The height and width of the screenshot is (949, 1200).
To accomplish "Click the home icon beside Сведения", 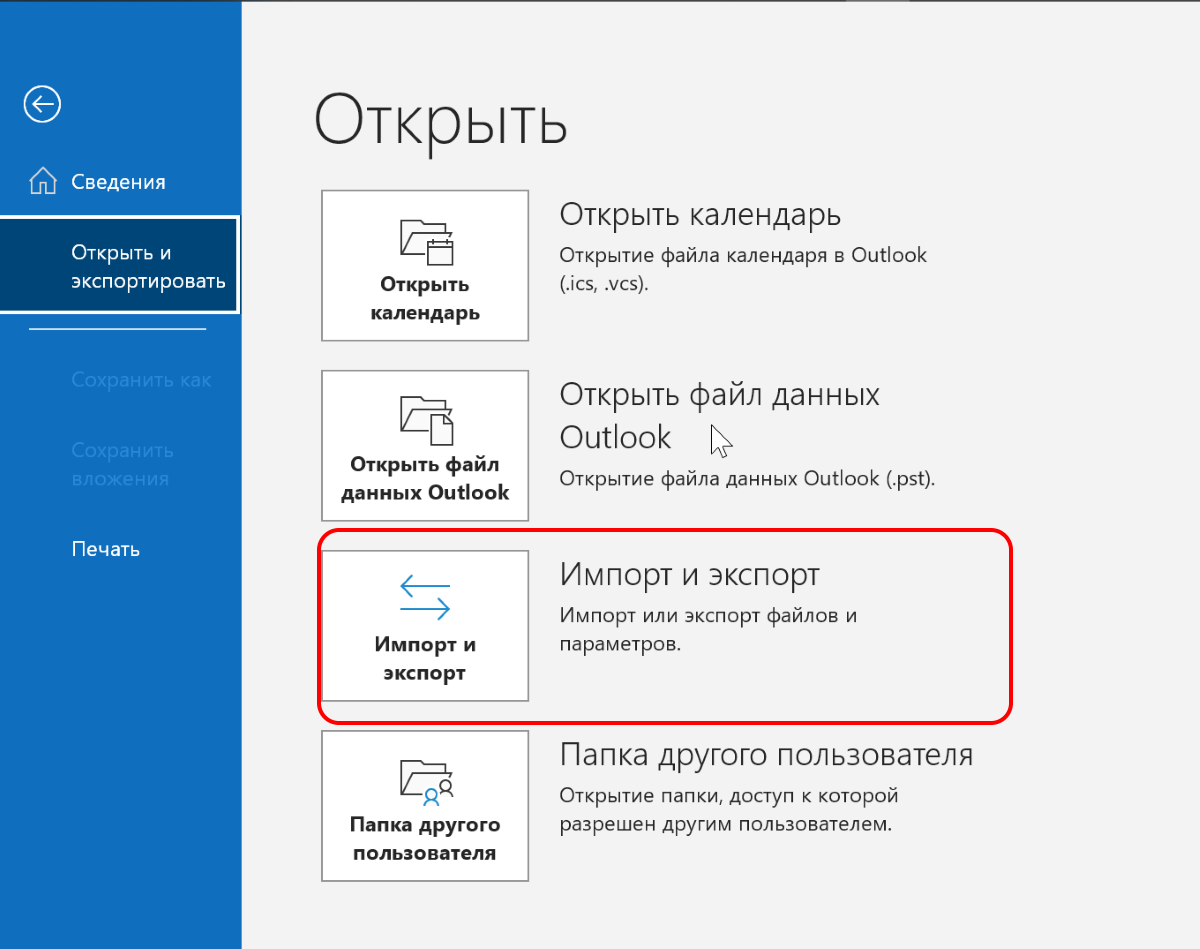I will click(43, 181).
